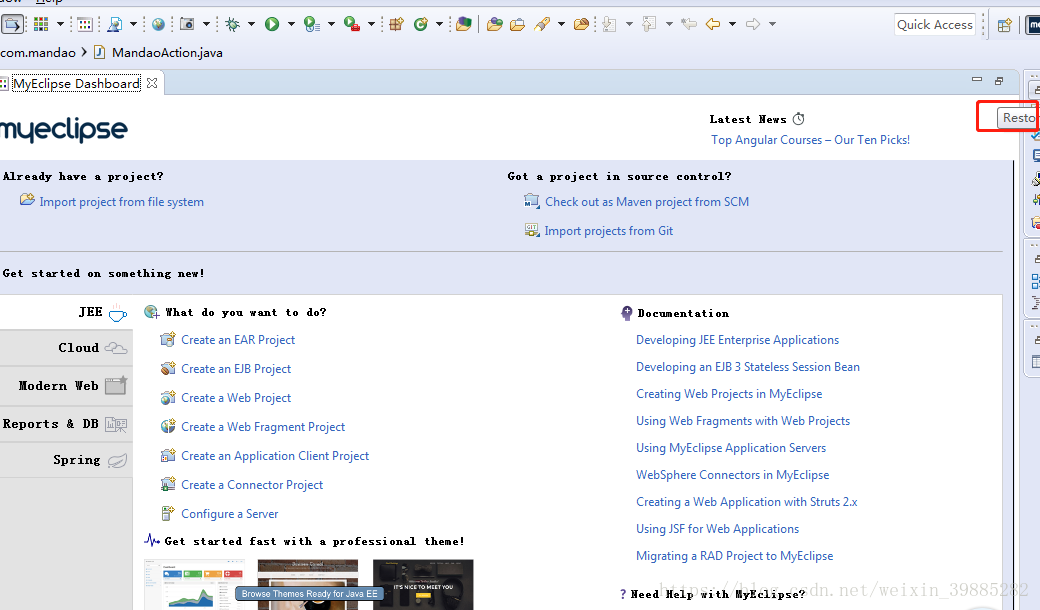Click the dashboard analytics theme thumbnail
Viewport: 1040px width, 610px height.
pyautogui.click(x=194, y=584)
